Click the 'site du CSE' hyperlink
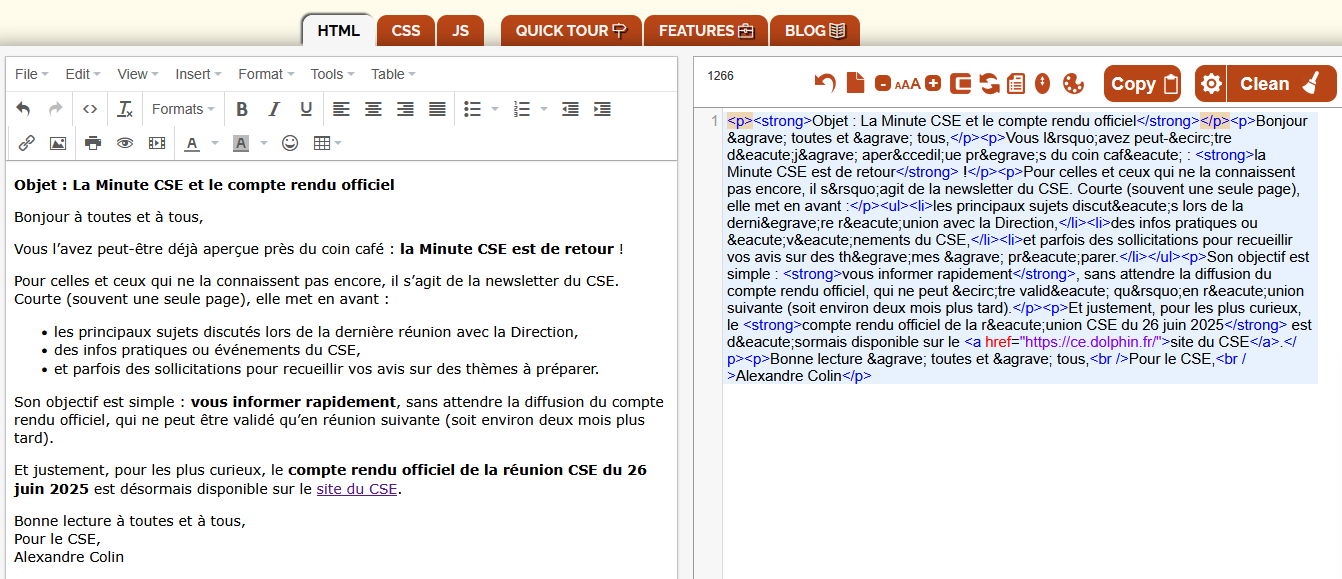 click(x=357, y=489)
